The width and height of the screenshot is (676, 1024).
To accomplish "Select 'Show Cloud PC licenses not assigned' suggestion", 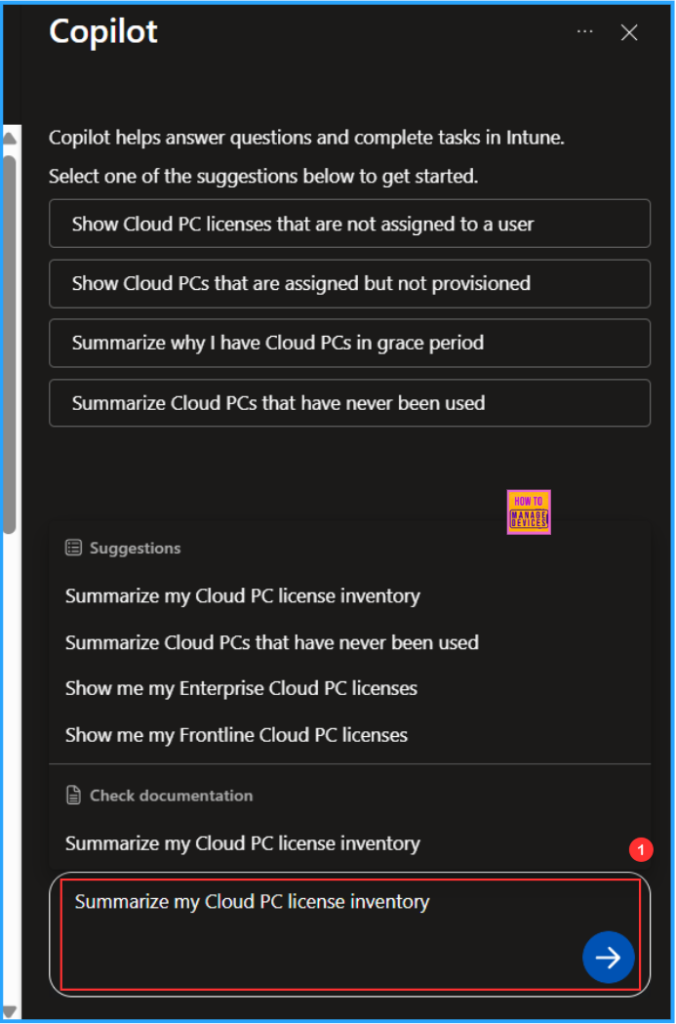I will click(x=349, y=224).
